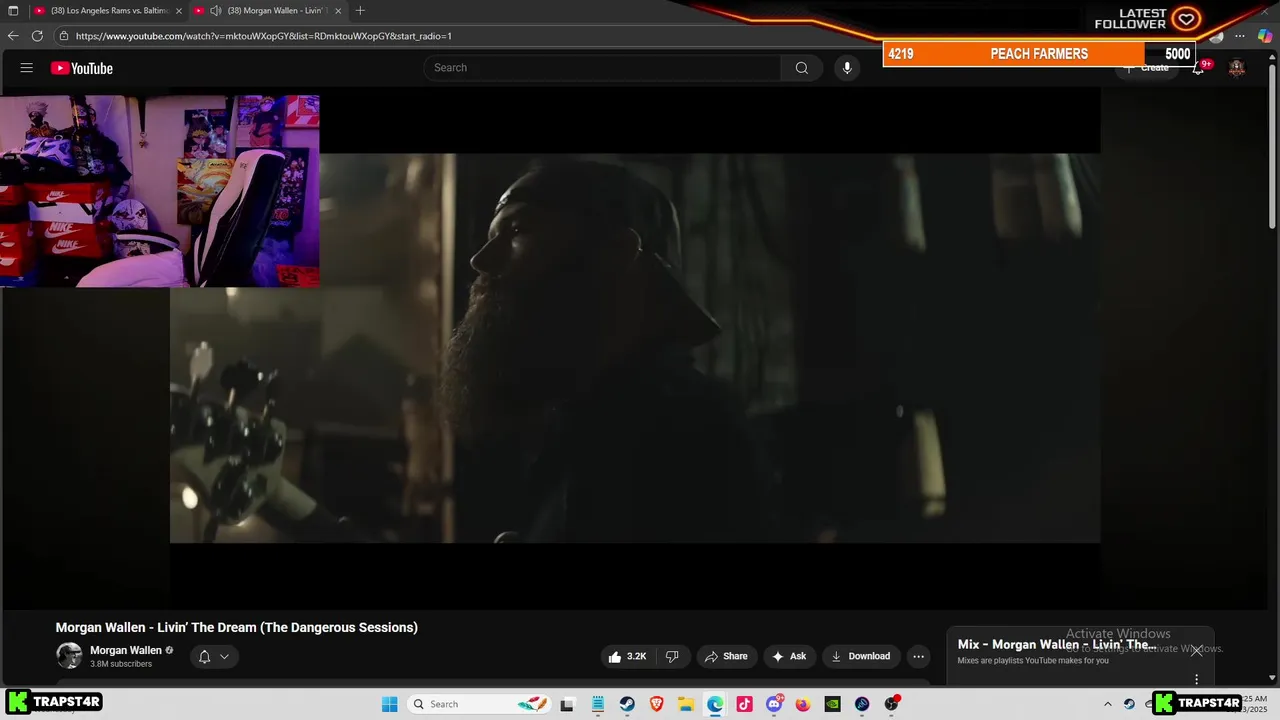Close the Los Angeles Rams tab
The image size is (1280, 720).
(x=179, y=11)
